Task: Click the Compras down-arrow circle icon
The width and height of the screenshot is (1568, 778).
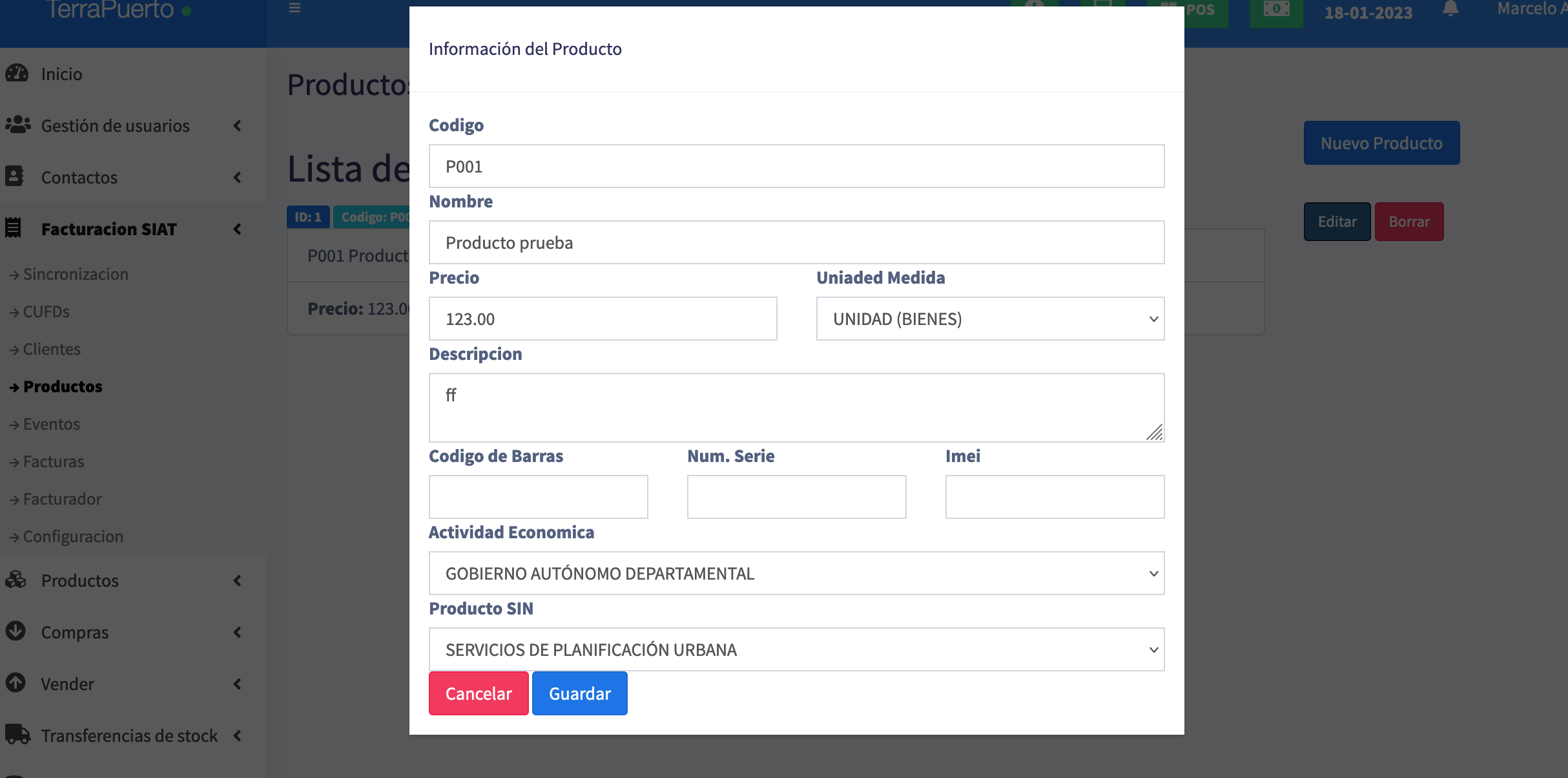Action: click(15, 631)
